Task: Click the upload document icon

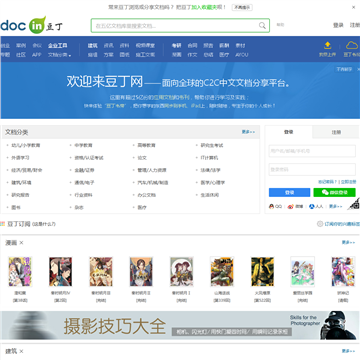Action: pyautogui.click(x=327, y=45)
